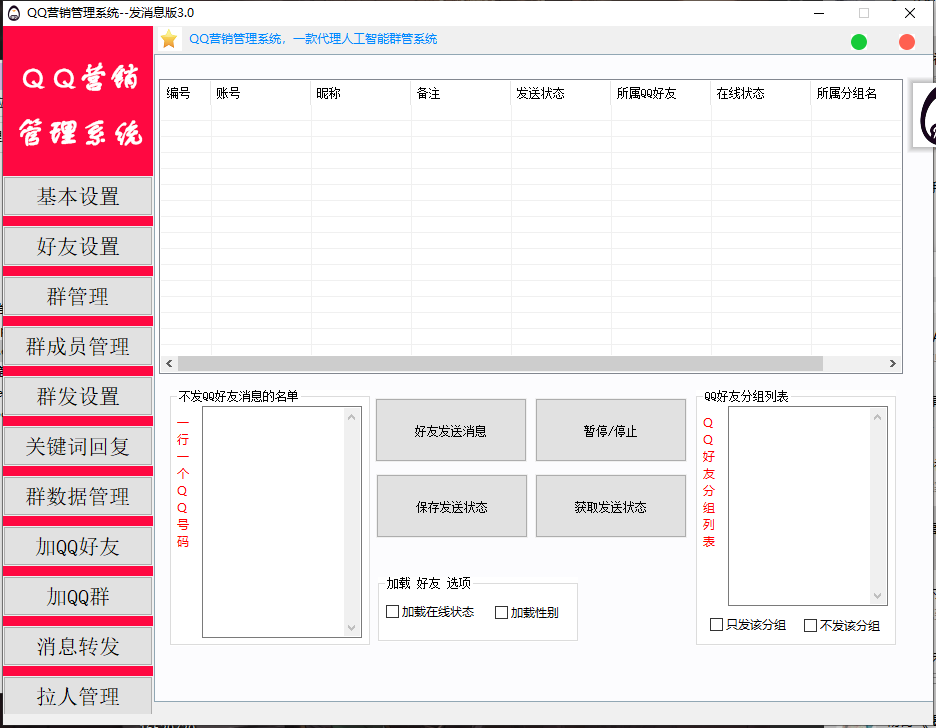Open 关键词回复 settings
Screen dimensions: 936x728
coord(78,446)
